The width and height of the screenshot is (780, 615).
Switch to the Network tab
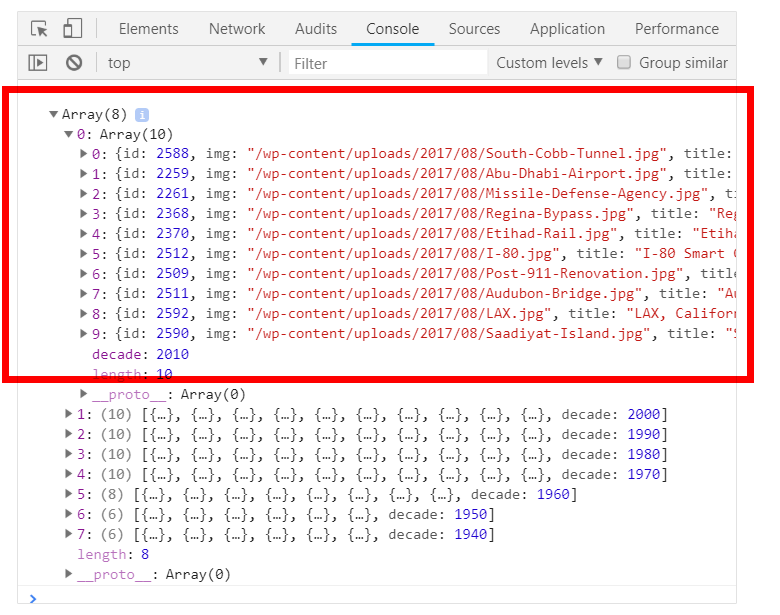click(x=237, y=29)
